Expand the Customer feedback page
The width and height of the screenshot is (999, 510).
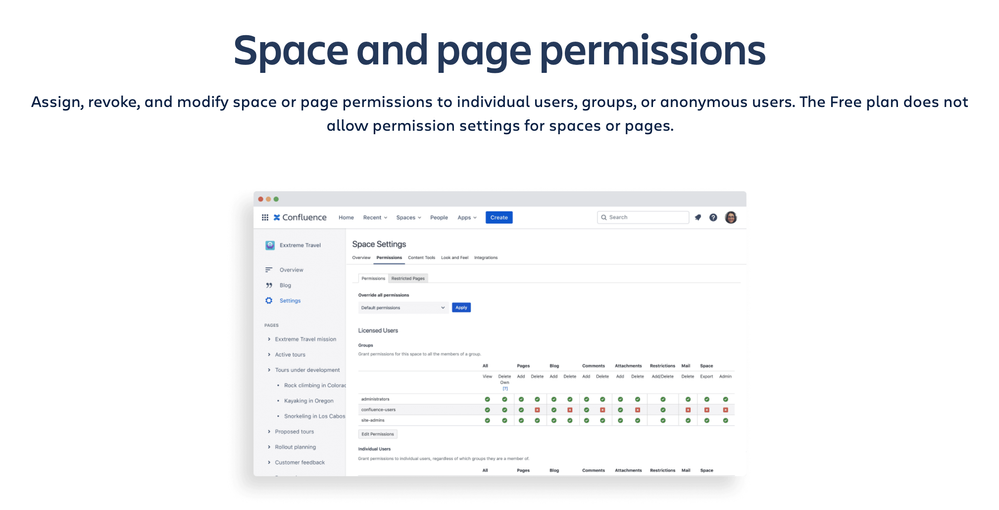[269, 462]
